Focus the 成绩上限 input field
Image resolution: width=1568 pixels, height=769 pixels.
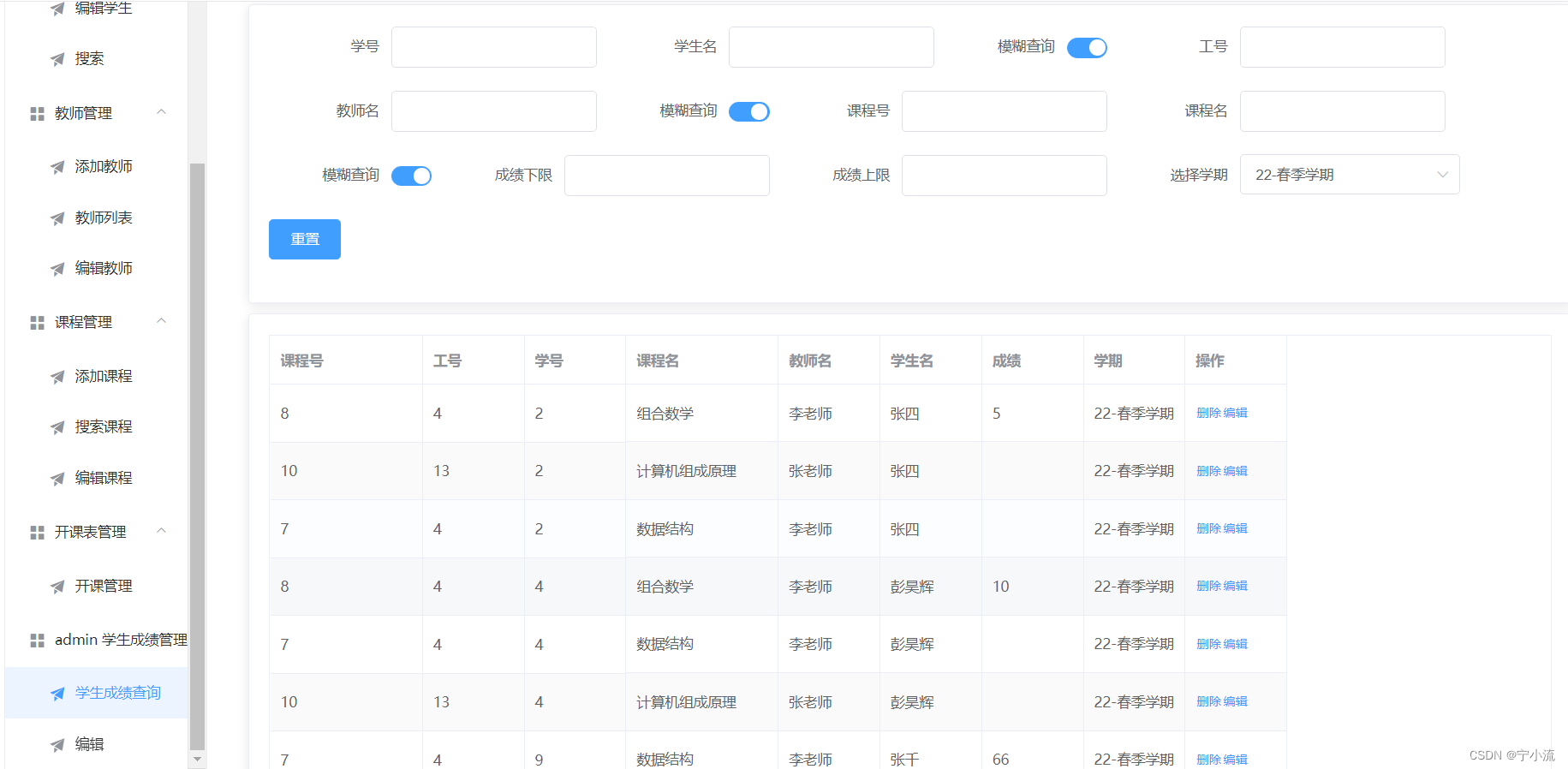tap(1005, 176)
